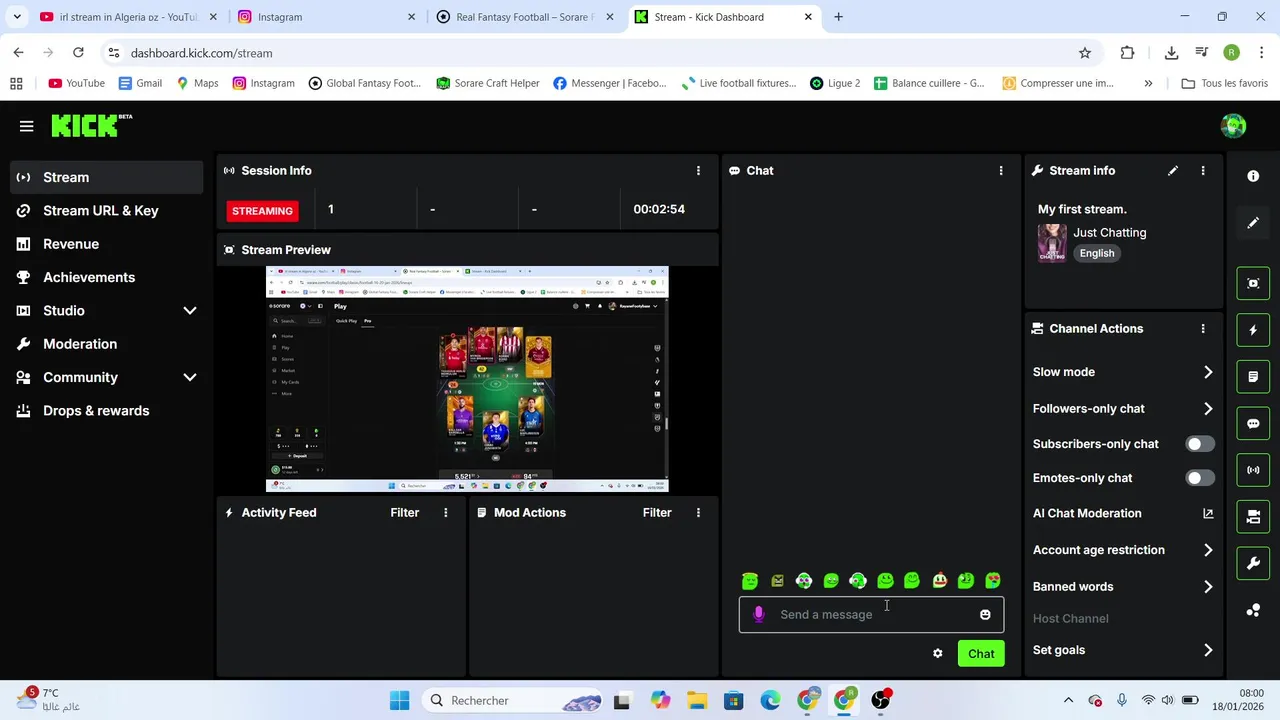Open Tous les favoris bookmarks folder

tap(1224, 83)
